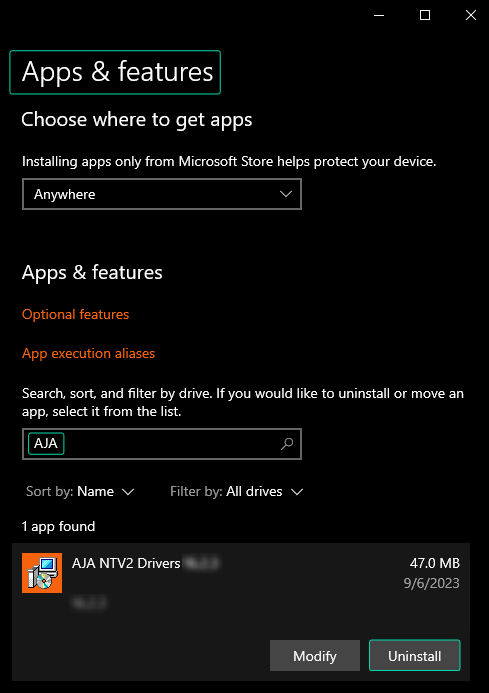Click the magnifier search icon

coord(287,444)
